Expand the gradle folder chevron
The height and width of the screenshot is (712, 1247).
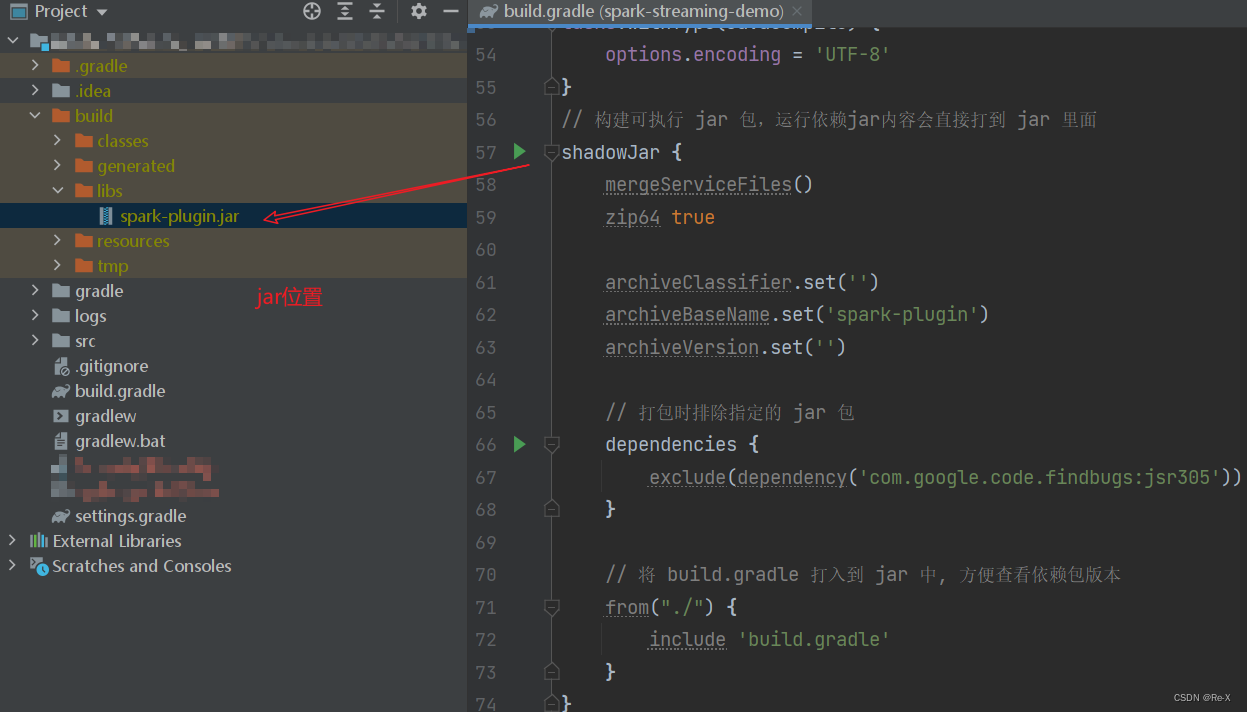[x=35, y=291]
